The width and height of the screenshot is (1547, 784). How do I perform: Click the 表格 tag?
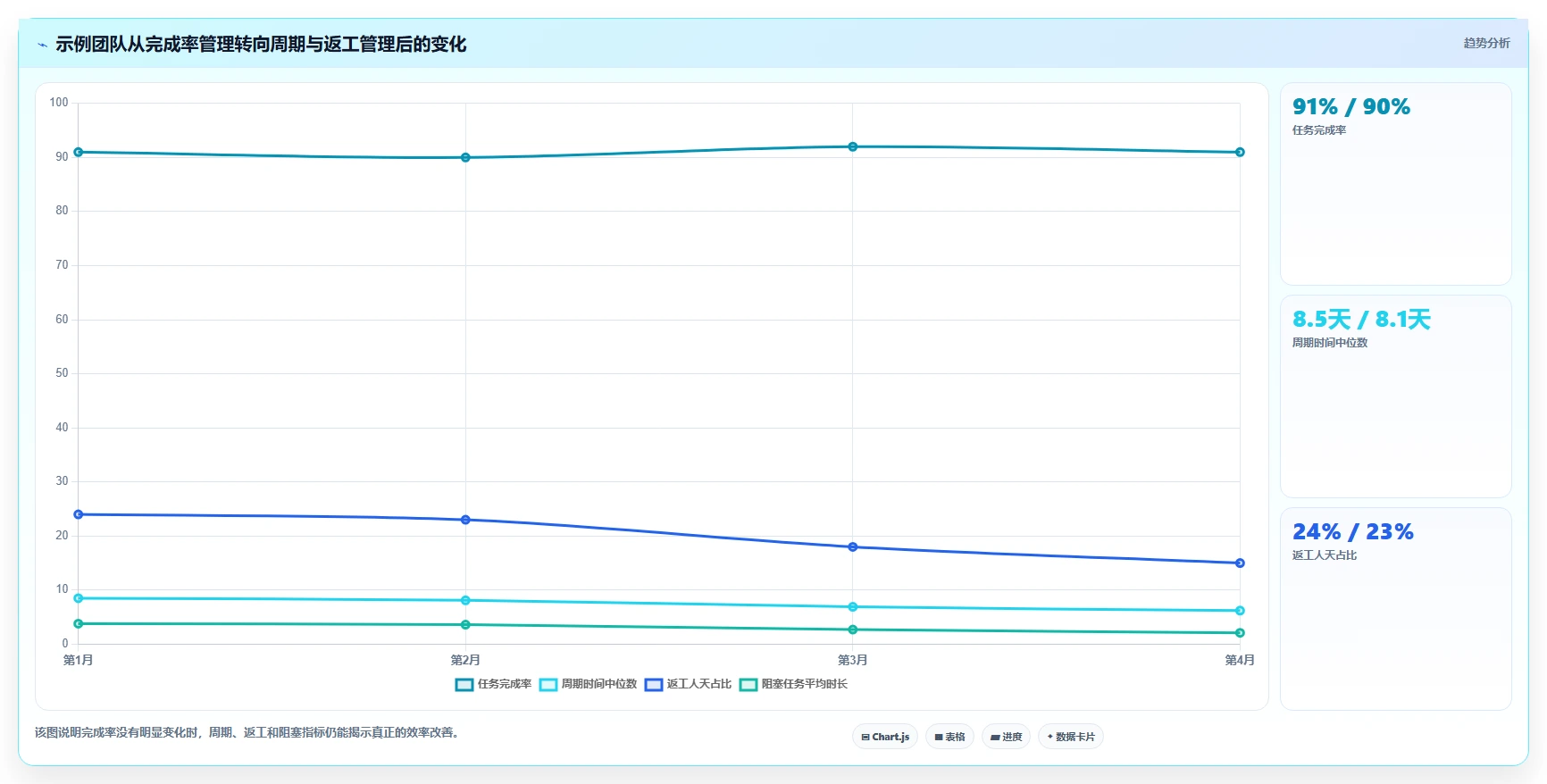pos(949,737)
